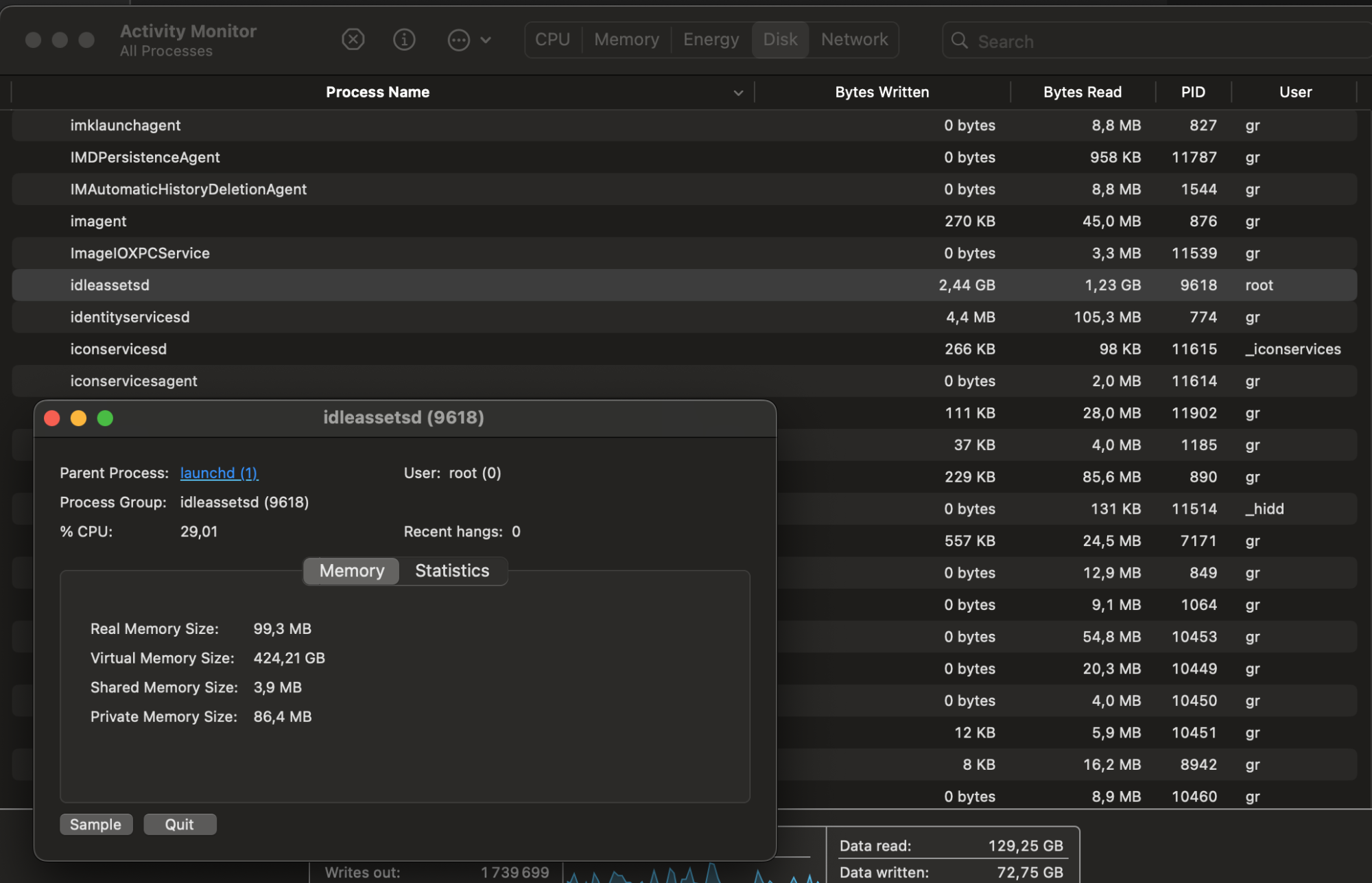This screenshot has height=883, width=1372.
Task: Sort by User column header
Action: tap(1295, 92)
